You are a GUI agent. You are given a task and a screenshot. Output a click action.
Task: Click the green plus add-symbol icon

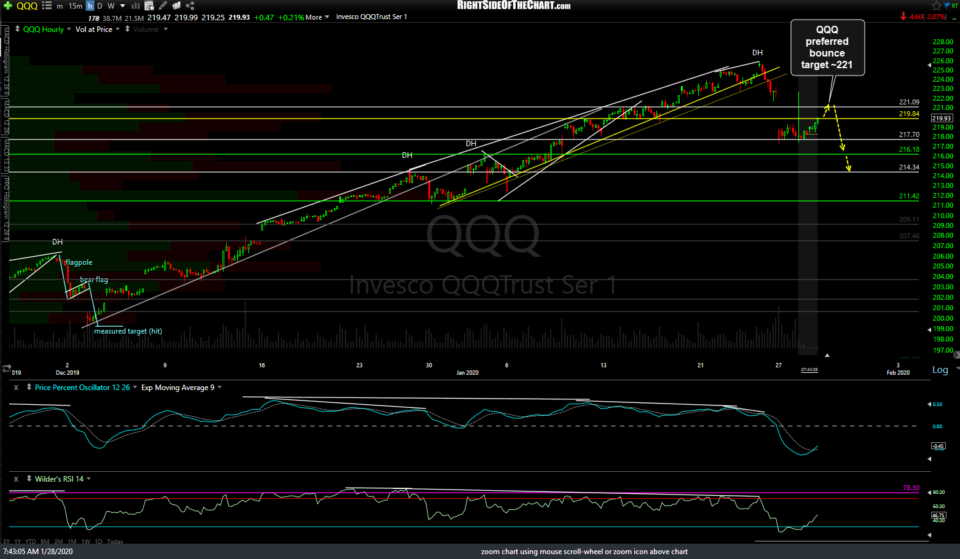pos(7,6)
